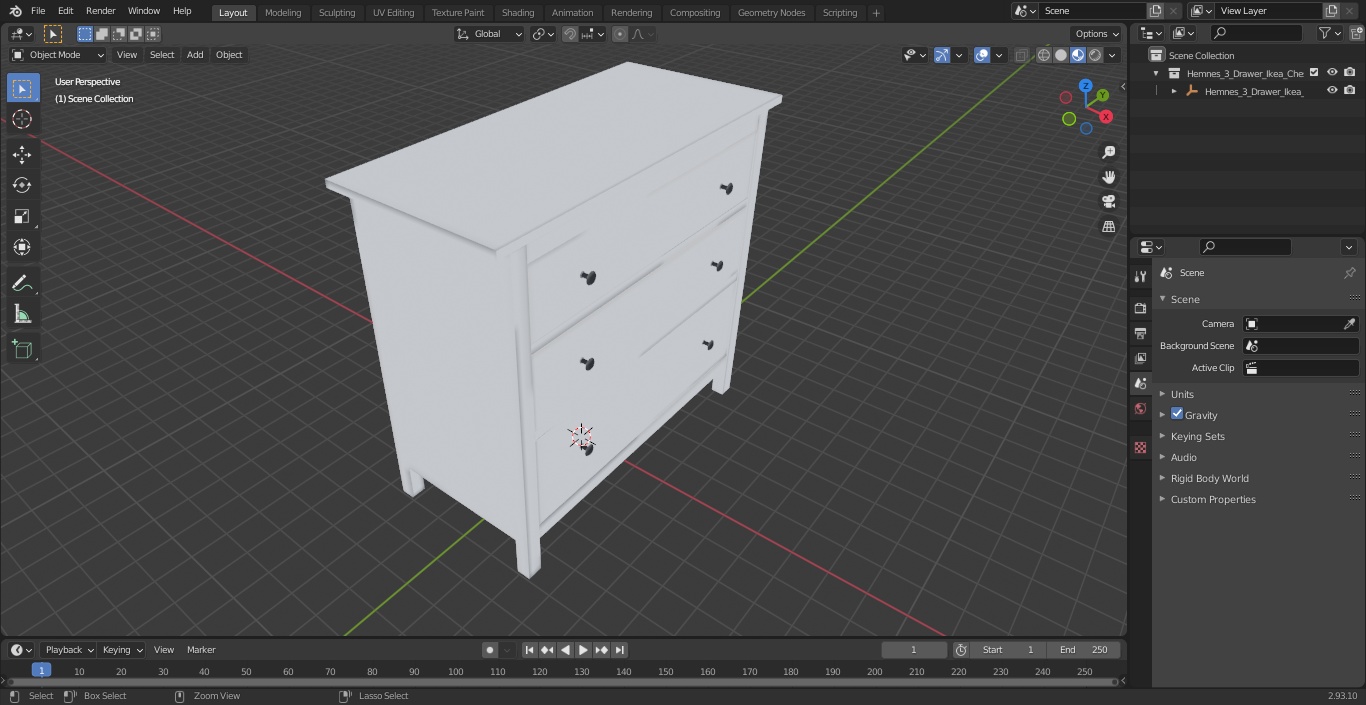The height and width of the screenshot is (705, 1366).
Task: Switch to wireframe viewport shading
Action: coord(1044,55)
